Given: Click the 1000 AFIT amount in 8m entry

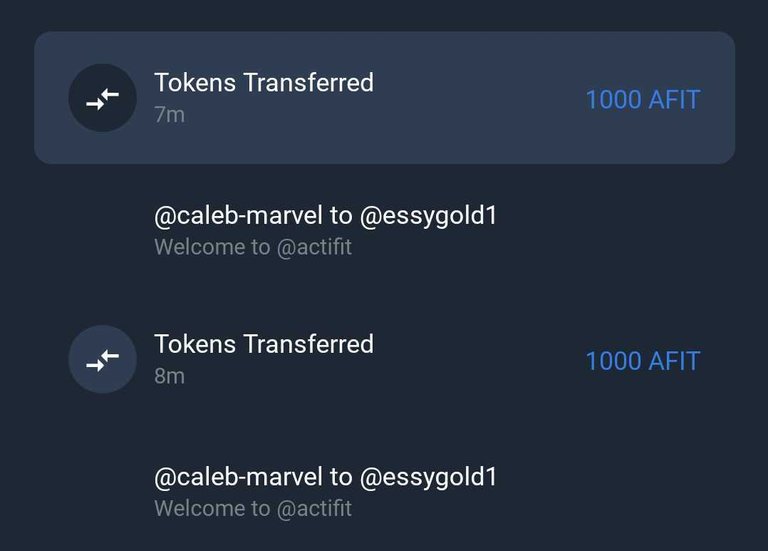Looking at the screenshot, I should 643,361.
